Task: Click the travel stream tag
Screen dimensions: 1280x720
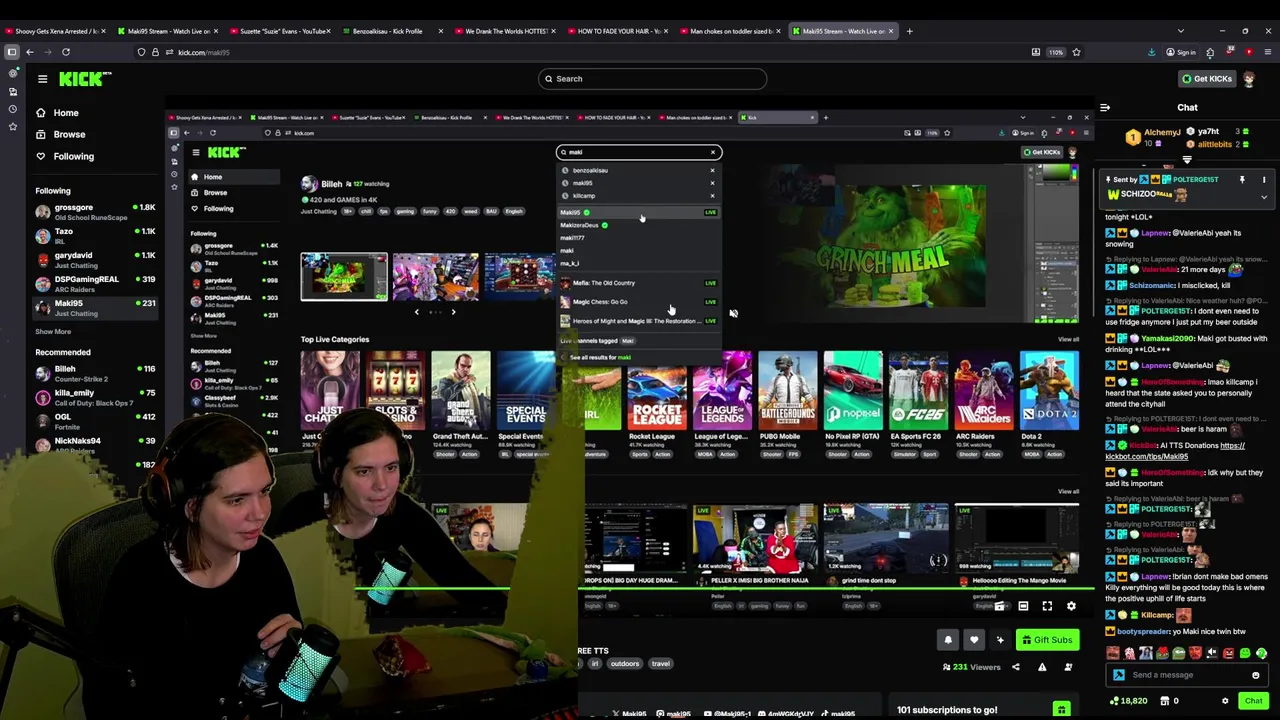Action: [x=661, y=664]
